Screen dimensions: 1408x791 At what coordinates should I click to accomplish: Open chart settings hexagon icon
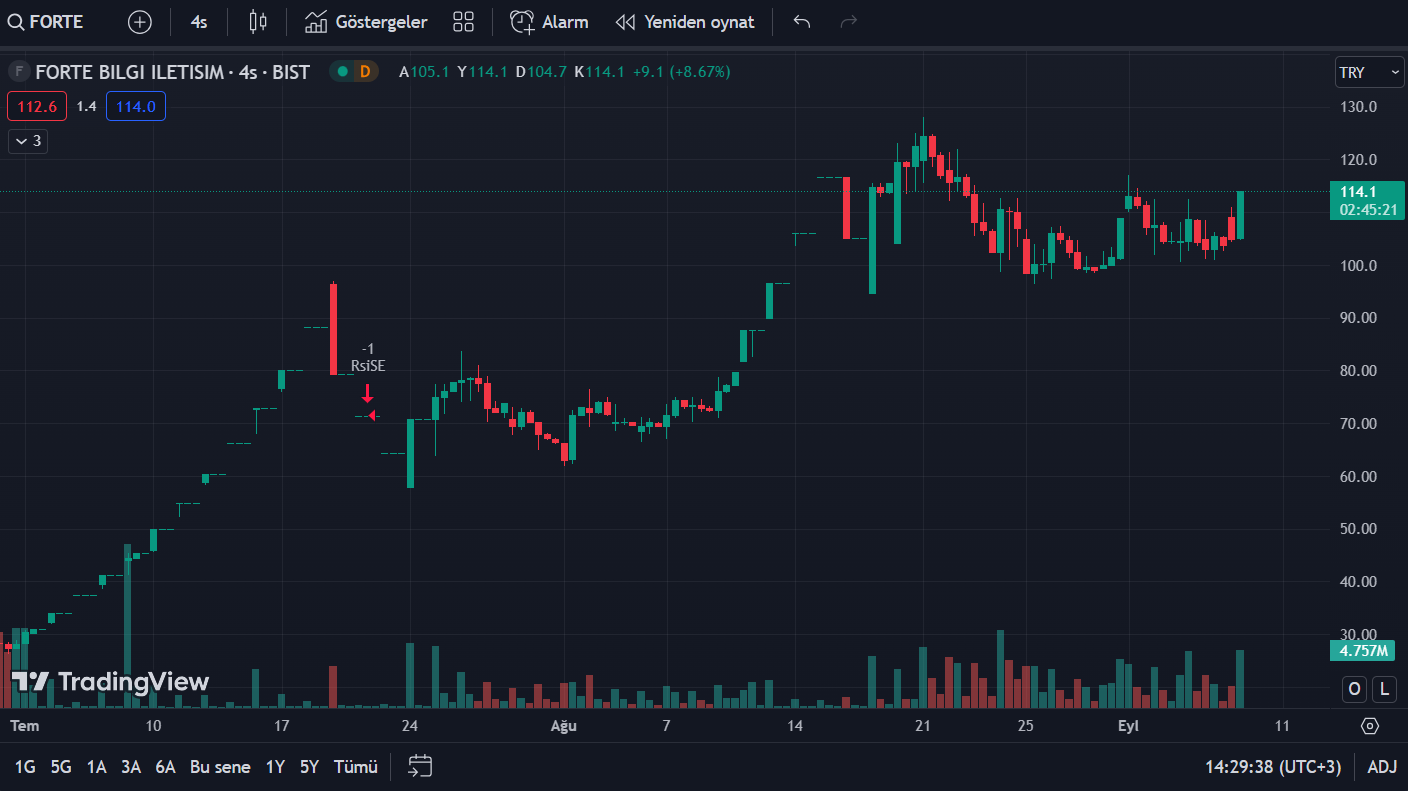(x=1370, y=726)
